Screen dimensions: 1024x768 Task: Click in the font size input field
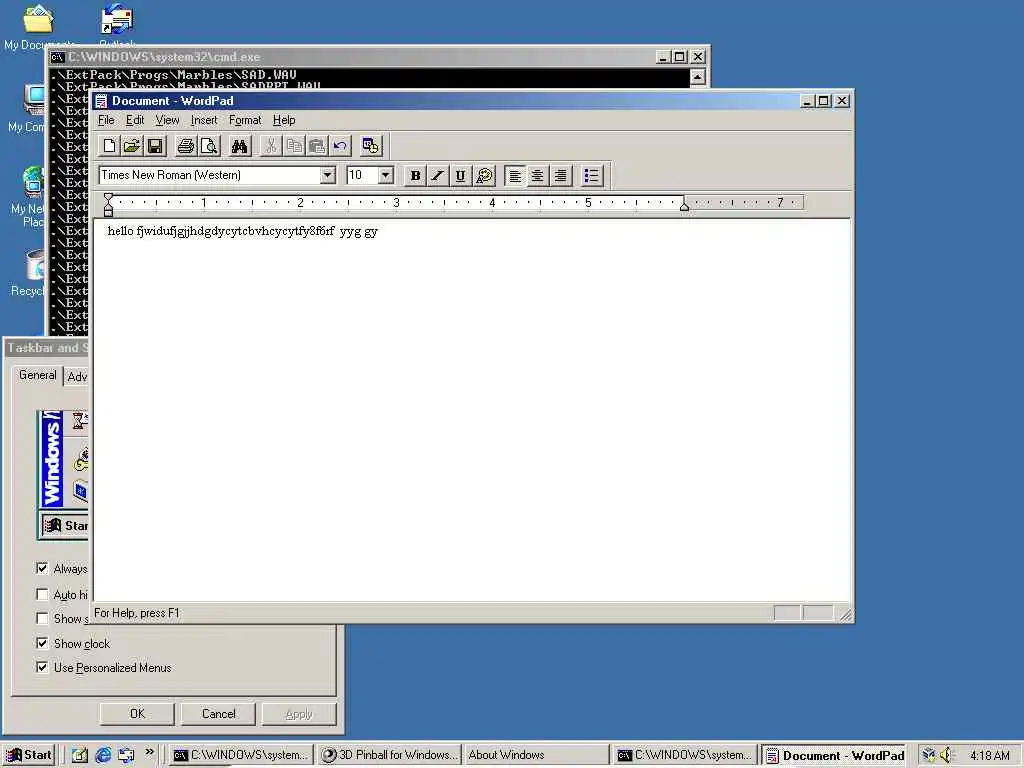362,175
